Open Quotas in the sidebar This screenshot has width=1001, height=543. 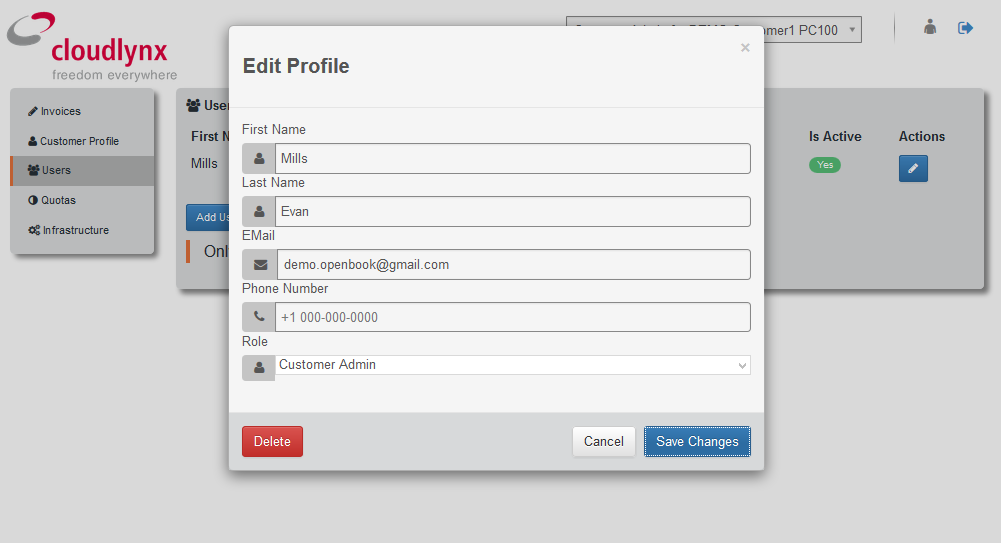(82, 200)
